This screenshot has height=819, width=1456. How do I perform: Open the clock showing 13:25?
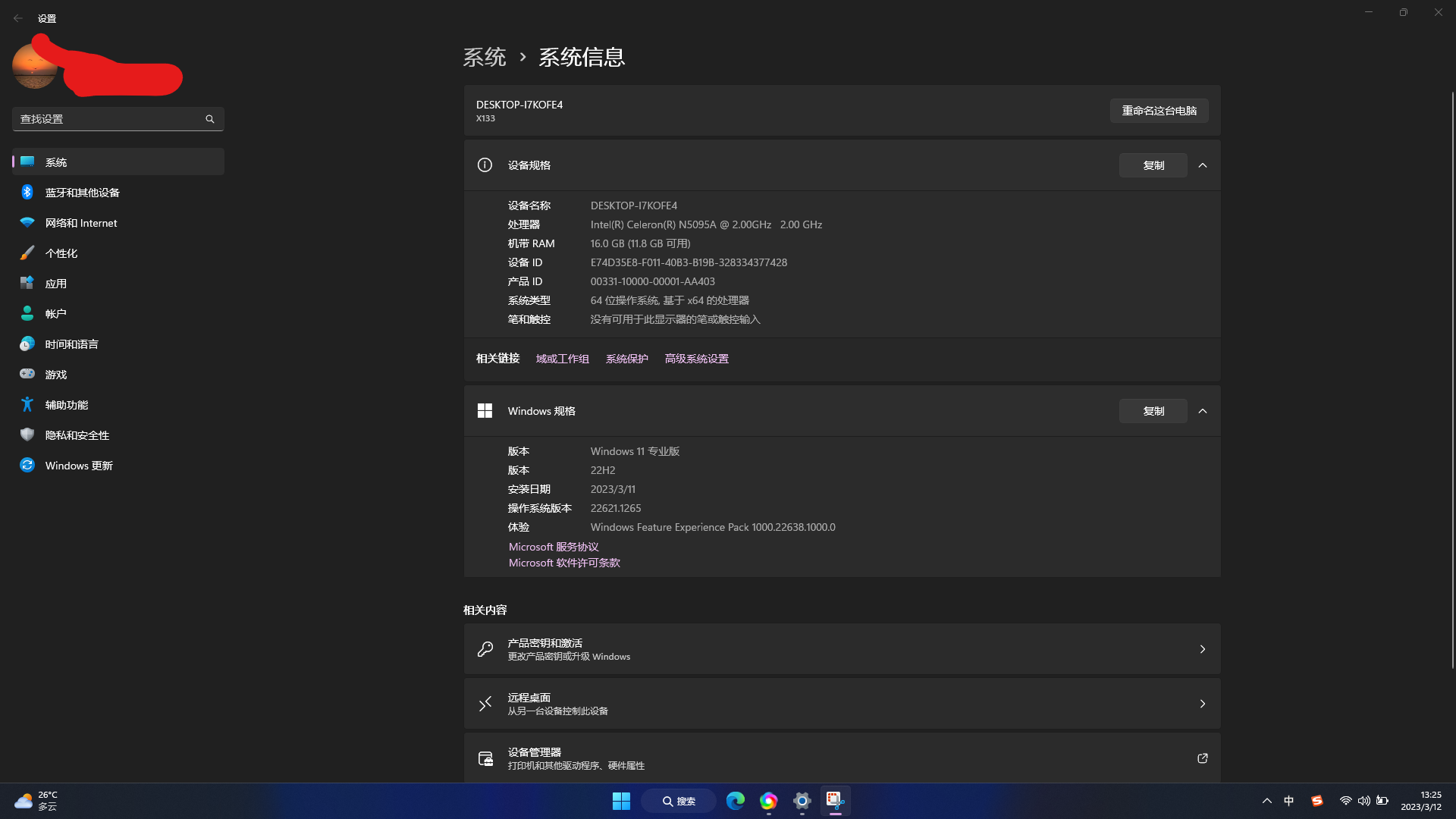1421,801
